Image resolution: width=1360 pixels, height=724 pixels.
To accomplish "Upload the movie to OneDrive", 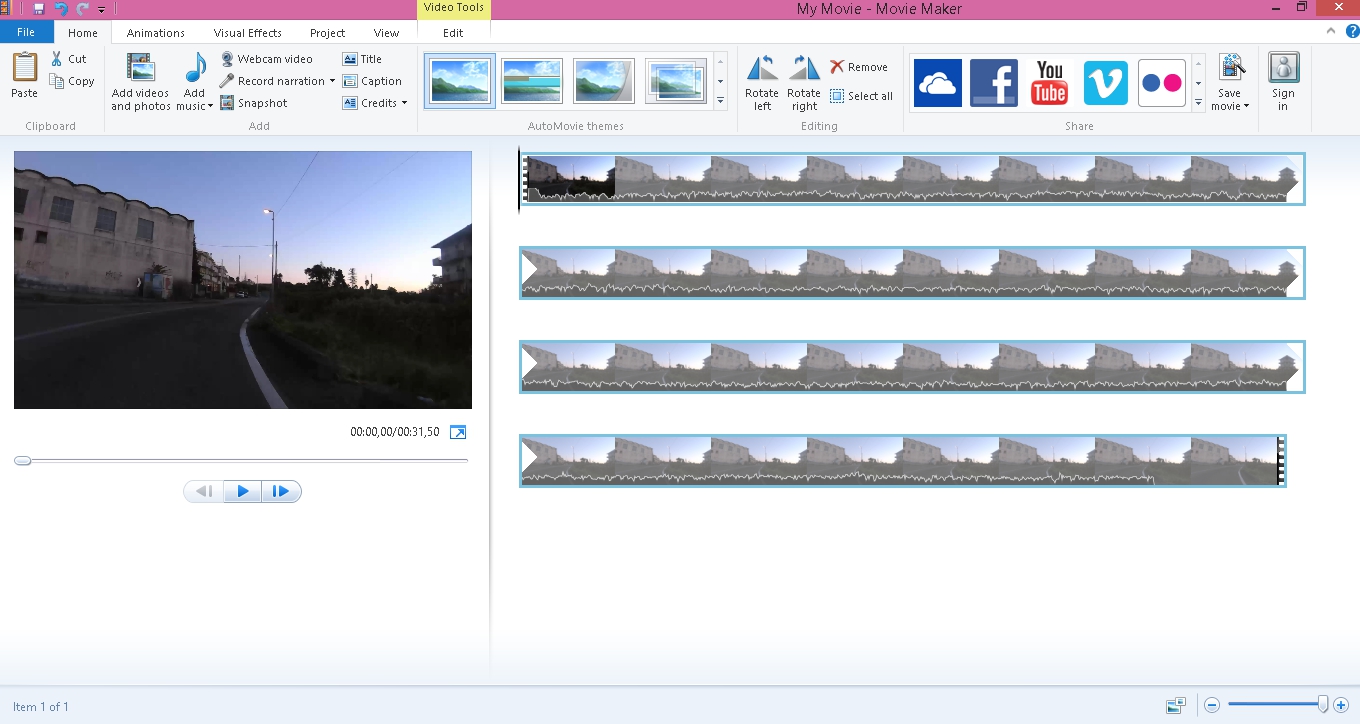I will pyautogui.click(x=937, y=82).
